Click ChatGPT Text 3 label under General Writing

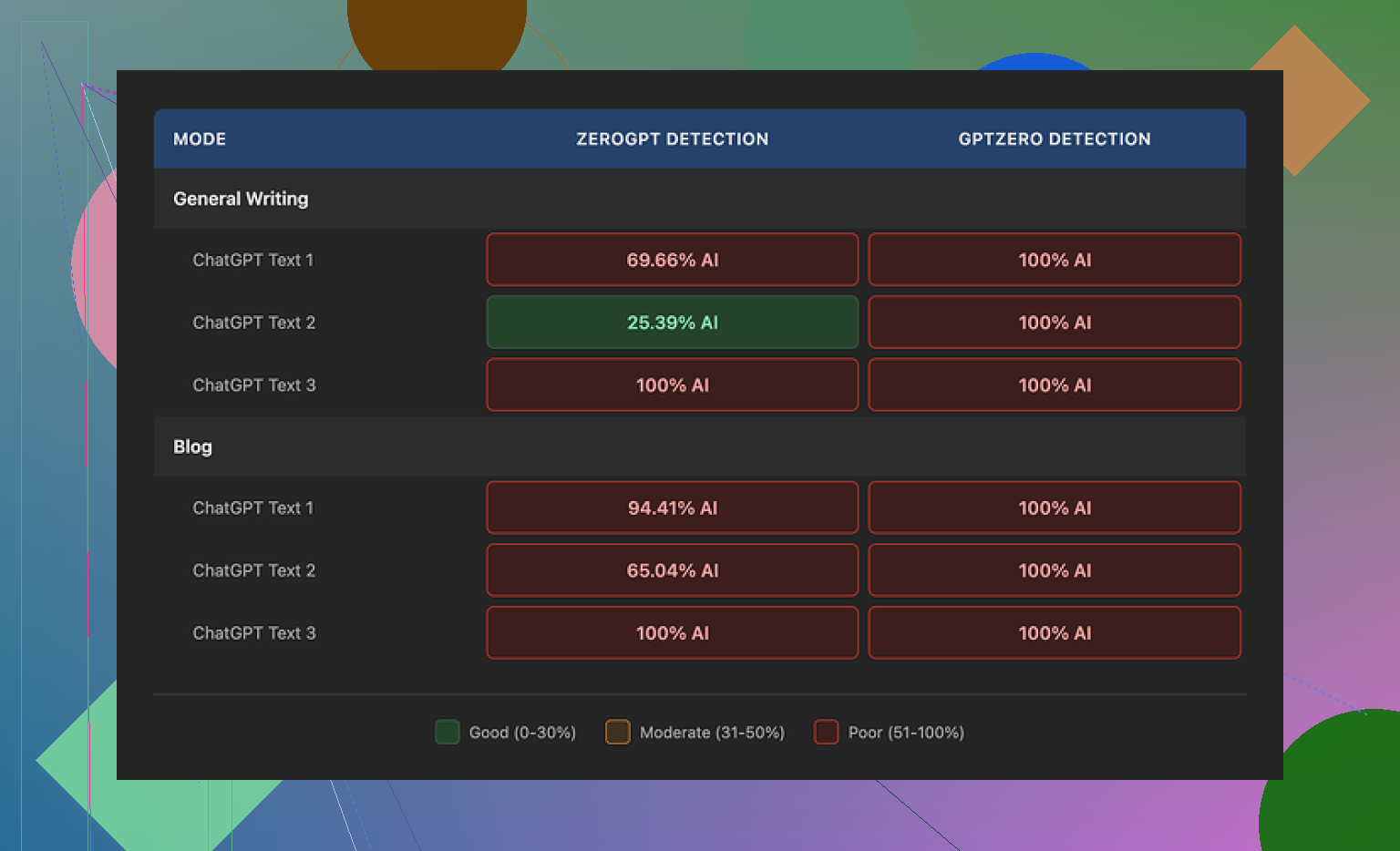[x=253, y=385]
